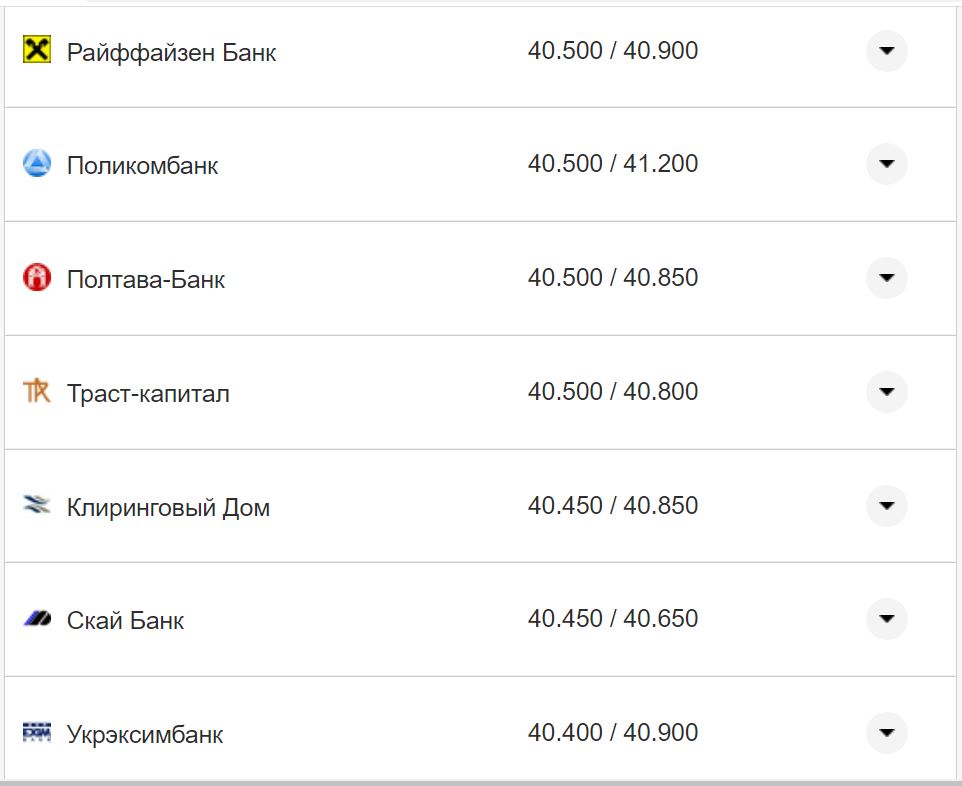Click the Поликомбанк globe logo
This screenshot has width=962, height=786.
point(35,163)
